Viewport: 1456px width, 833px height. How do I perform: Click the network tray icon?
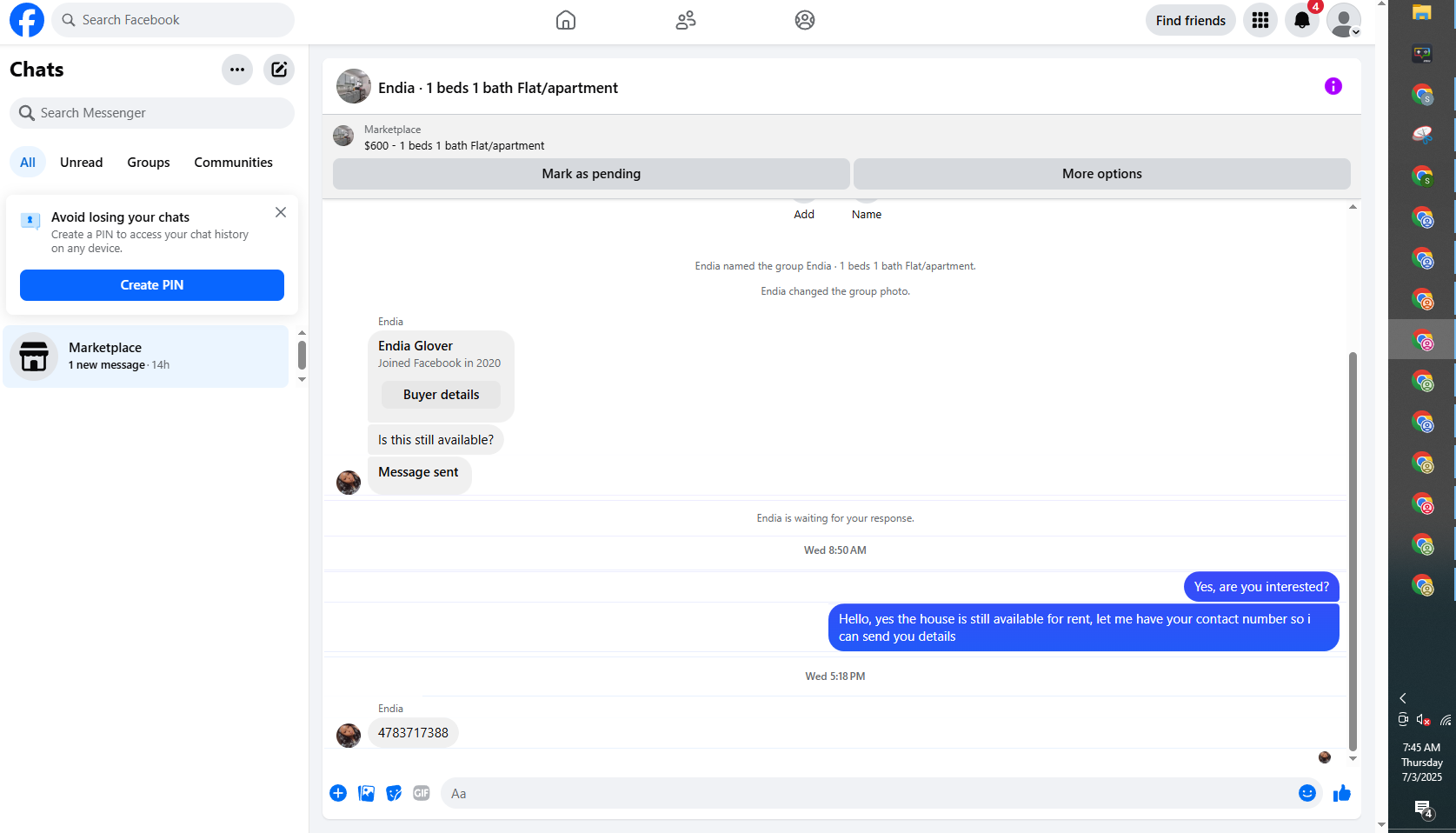click(1446, 720)
